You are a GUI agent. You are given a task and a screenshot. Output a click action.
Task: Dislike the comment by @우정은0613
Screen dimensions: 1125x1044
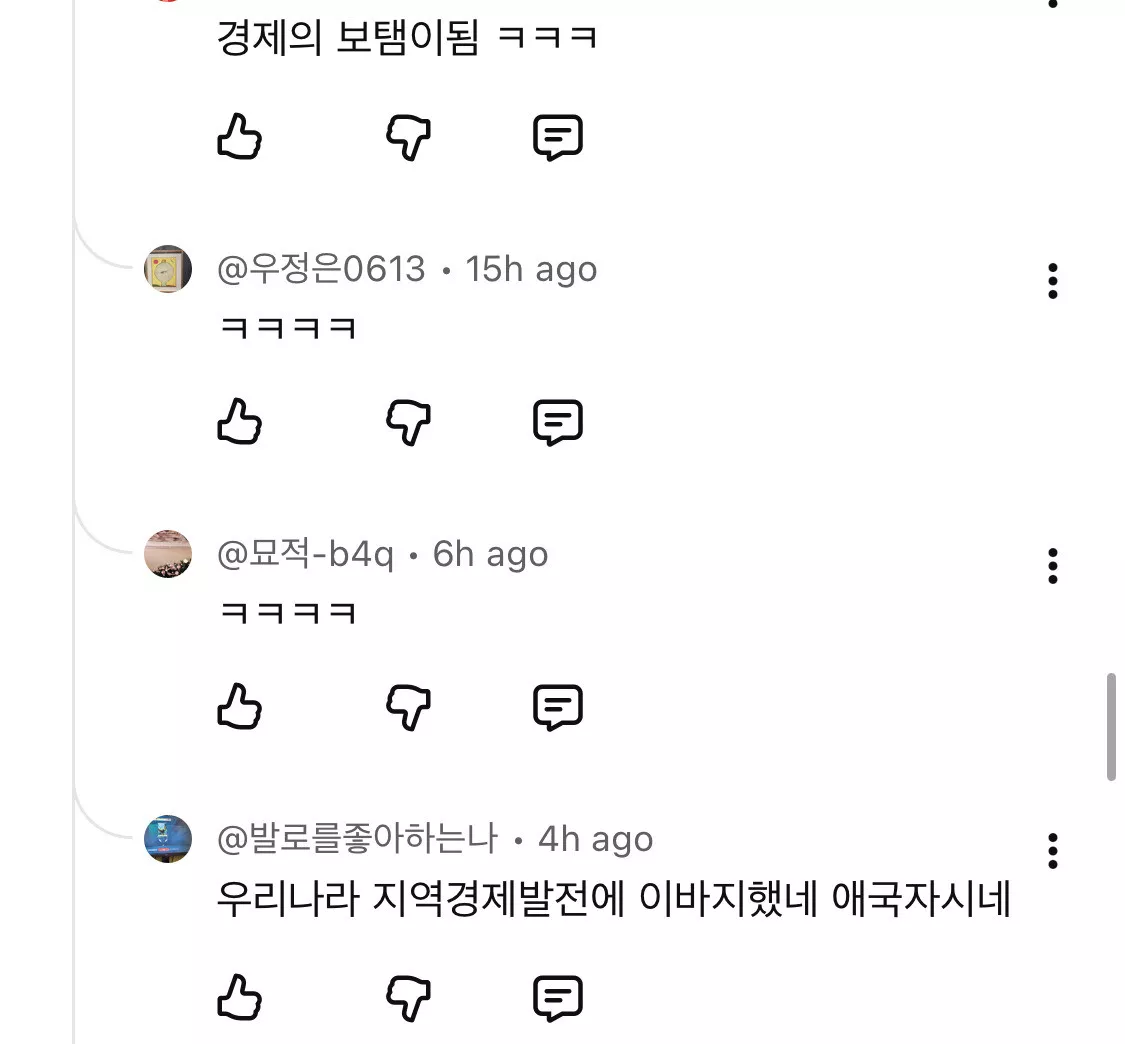pos(408,422)
